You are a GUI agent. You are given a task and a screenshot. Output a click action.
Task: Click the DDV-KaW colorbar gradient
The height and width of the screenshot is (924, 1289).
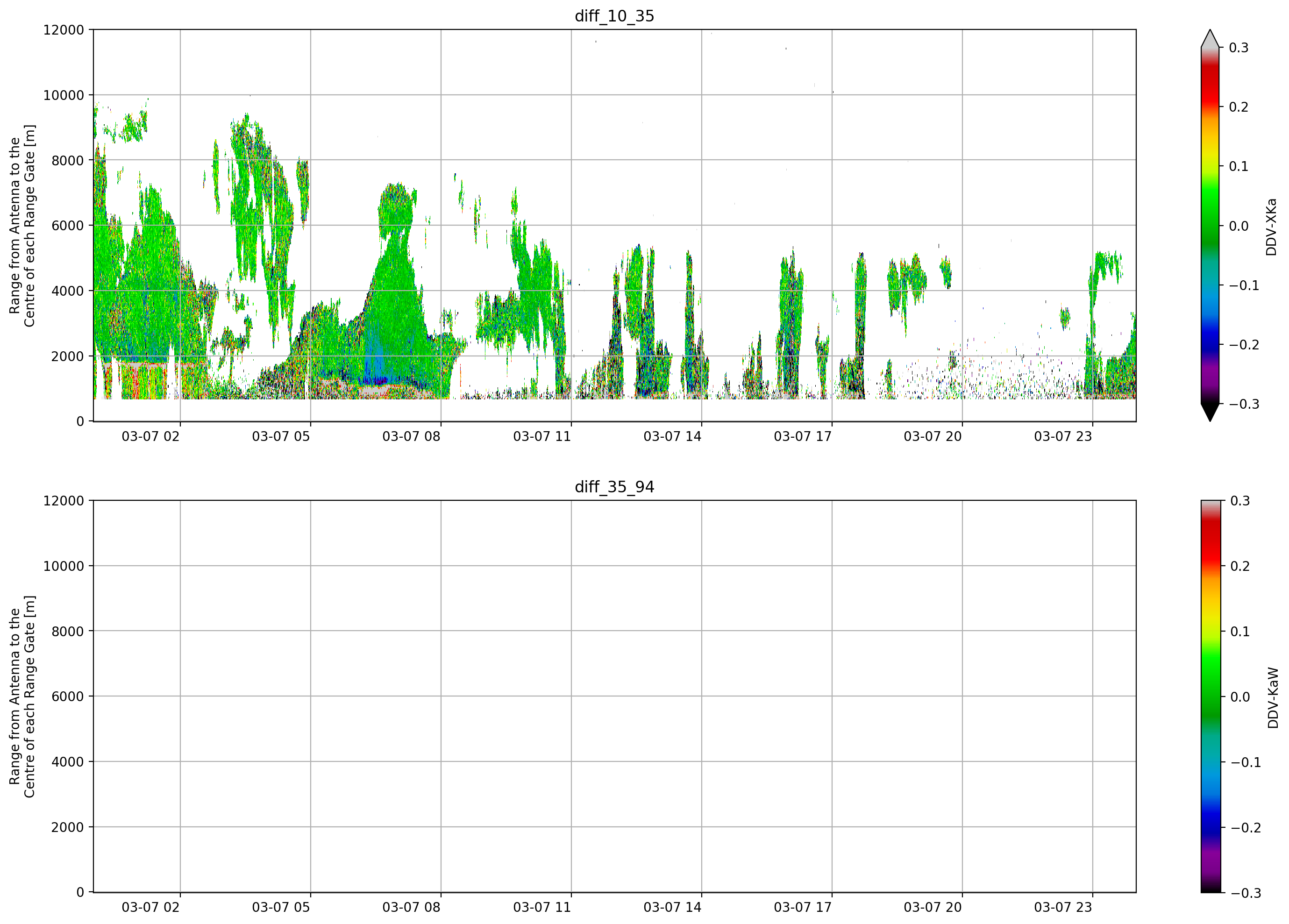click(x=1210, y=696)
